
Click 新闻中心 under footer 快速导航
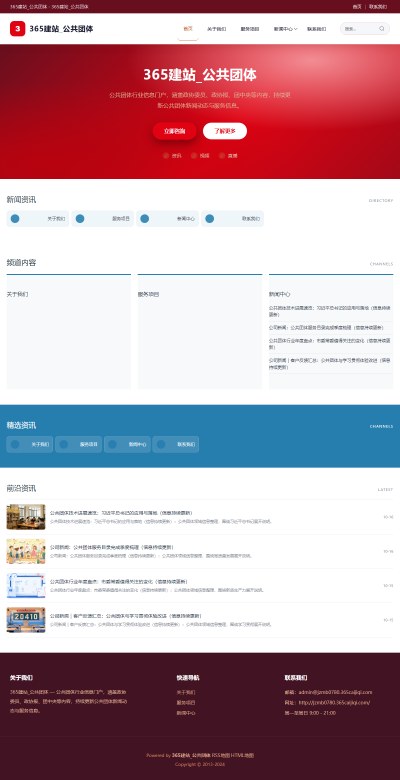pos(186,713)
